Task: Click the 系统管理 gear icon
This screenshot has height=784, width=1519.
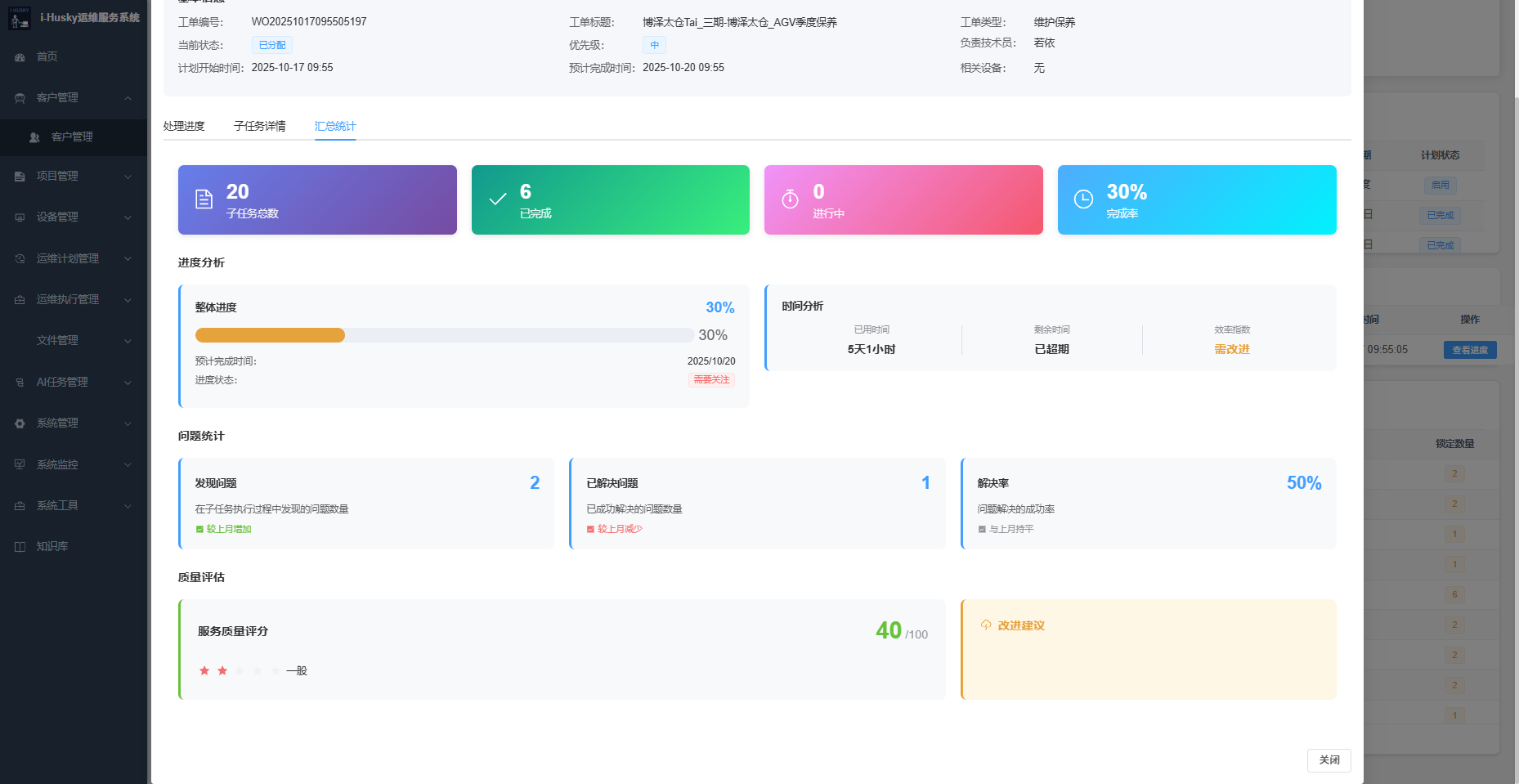Action: tap(20, 423)
